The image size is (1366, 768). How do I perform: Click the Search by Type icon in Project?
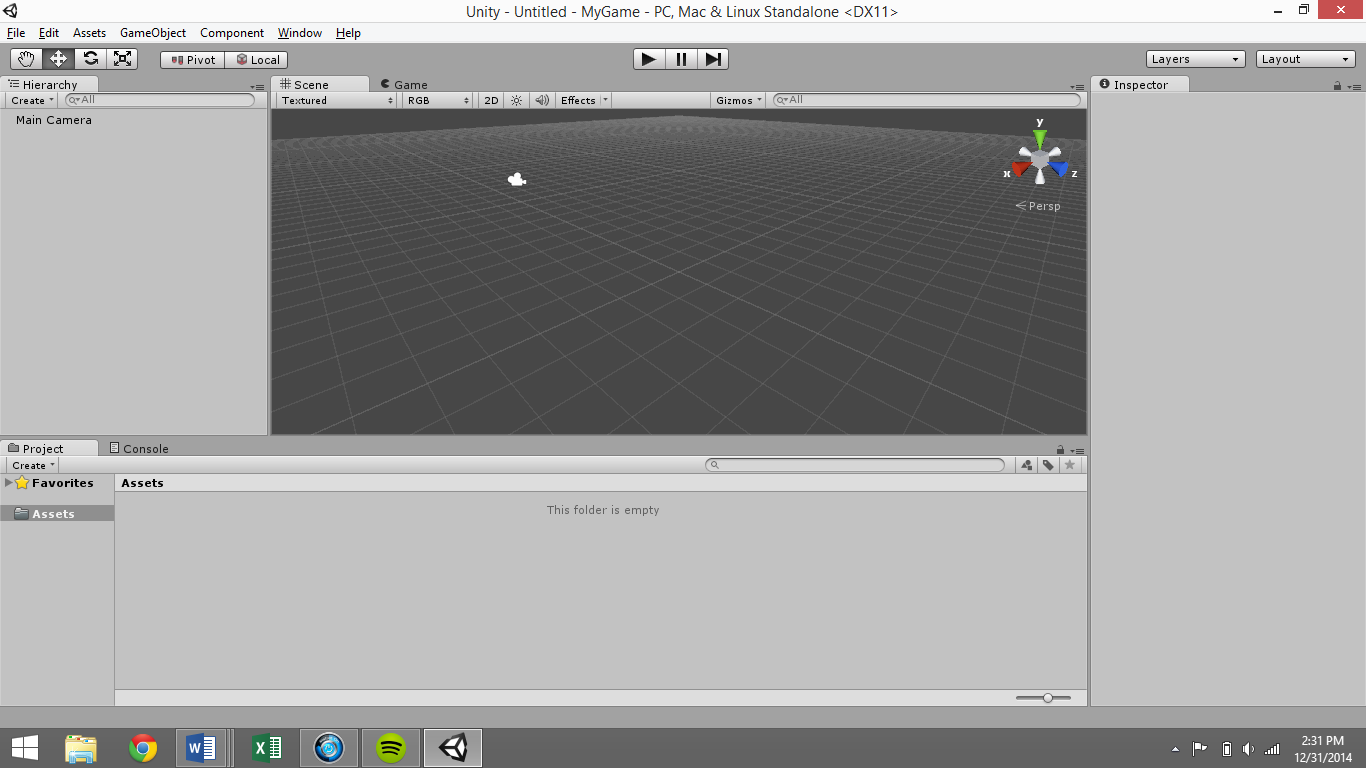coord(1027,465)
